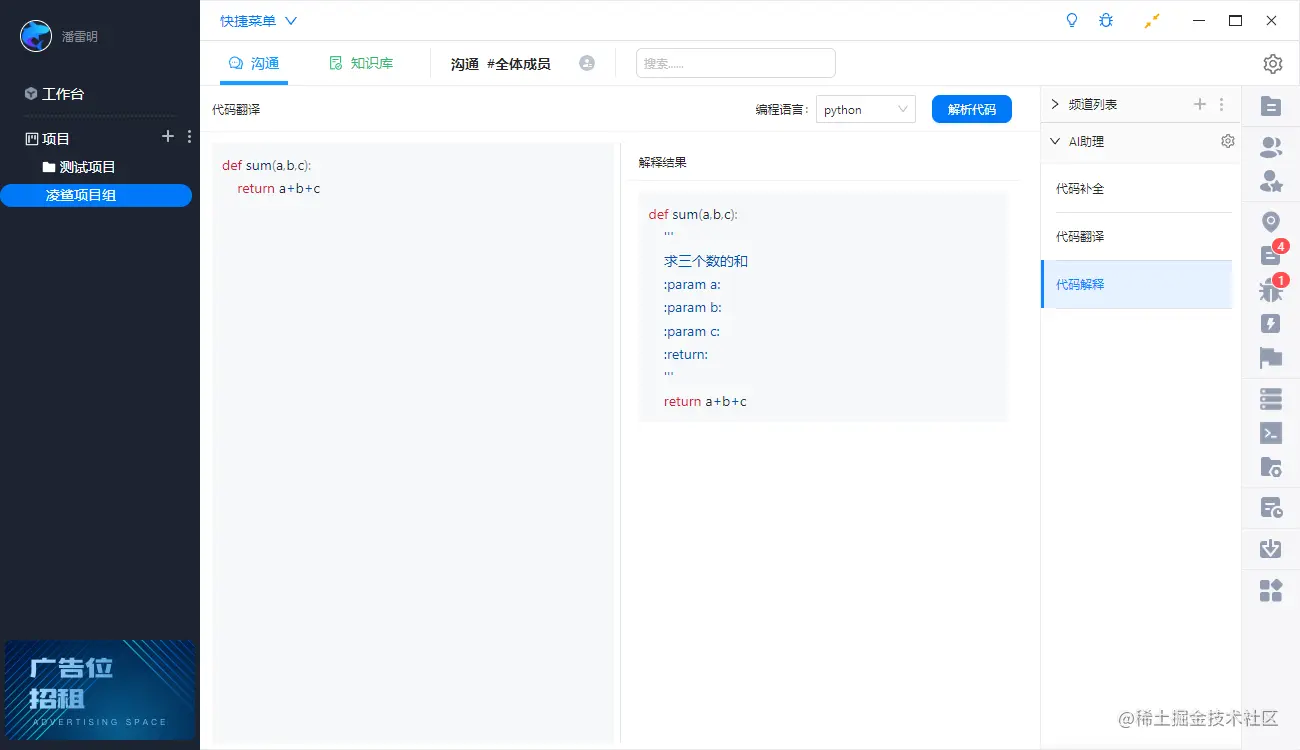This screenshot has height=750, width=1300.
Task: Click the 项目 section label
Action: tap(56, 138)
